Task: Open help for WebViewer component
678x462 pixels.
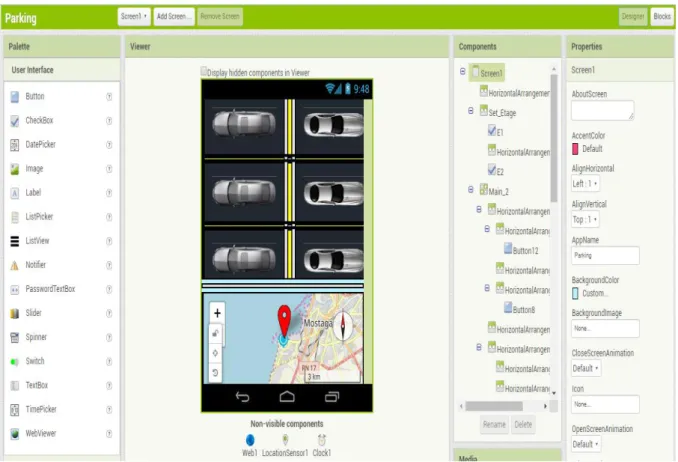Action: pyautogui.click(x=109, y=433)
